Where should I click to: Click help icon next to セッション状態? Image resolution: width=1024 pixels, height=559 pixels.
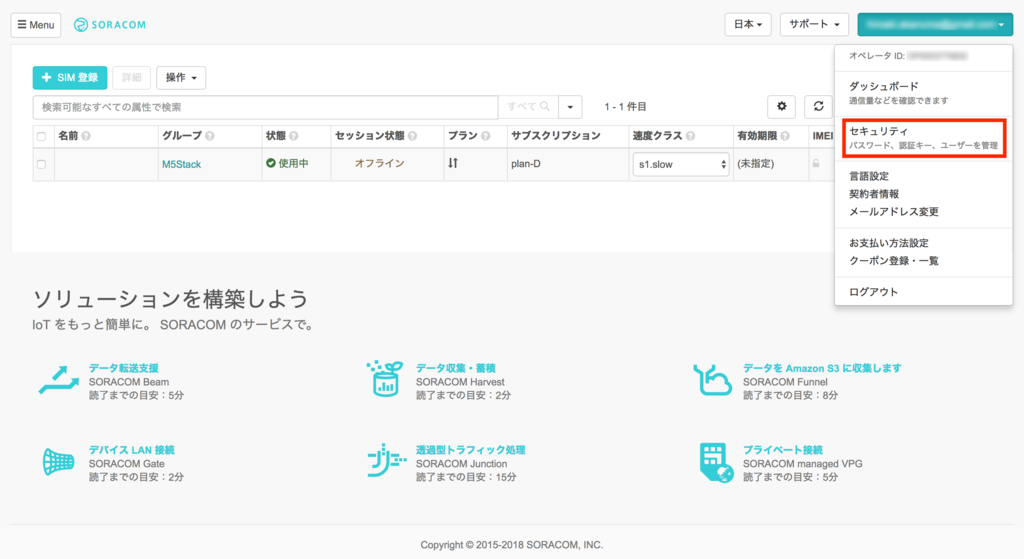[x=412, y=136]
